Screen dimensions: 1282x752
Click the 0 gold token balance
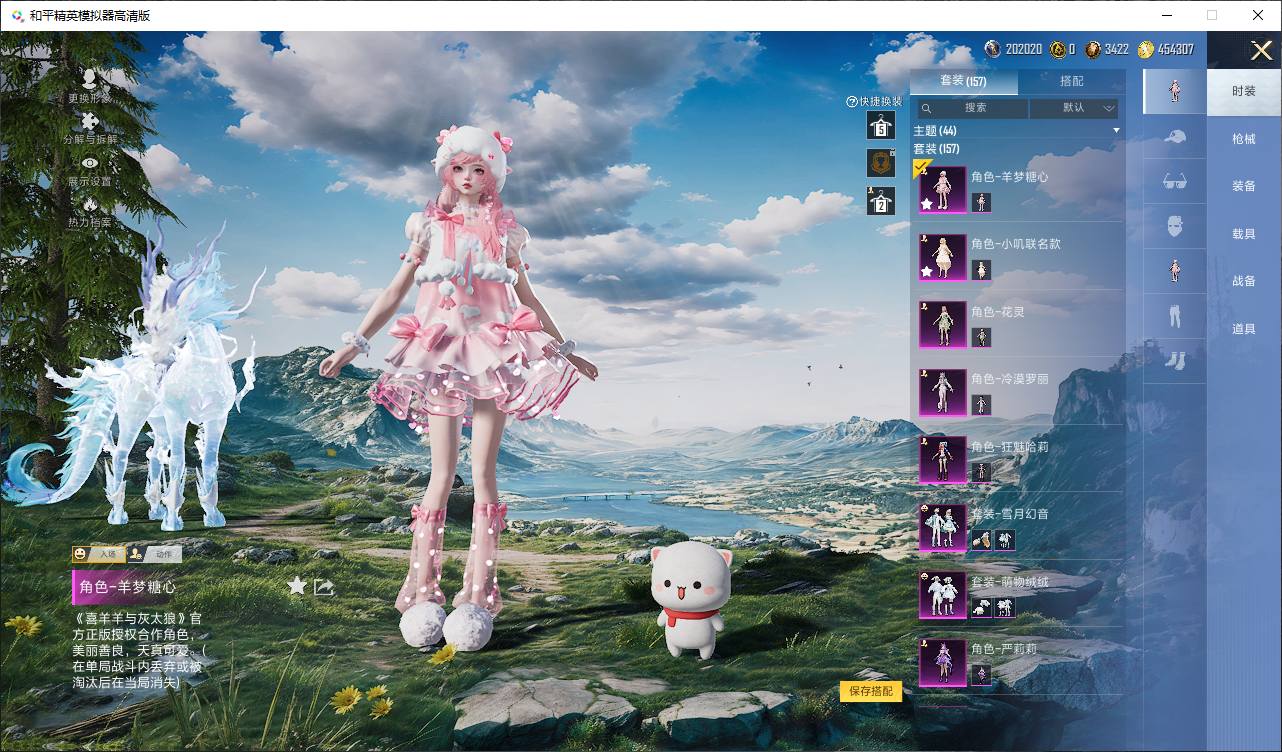point(1063,49)
